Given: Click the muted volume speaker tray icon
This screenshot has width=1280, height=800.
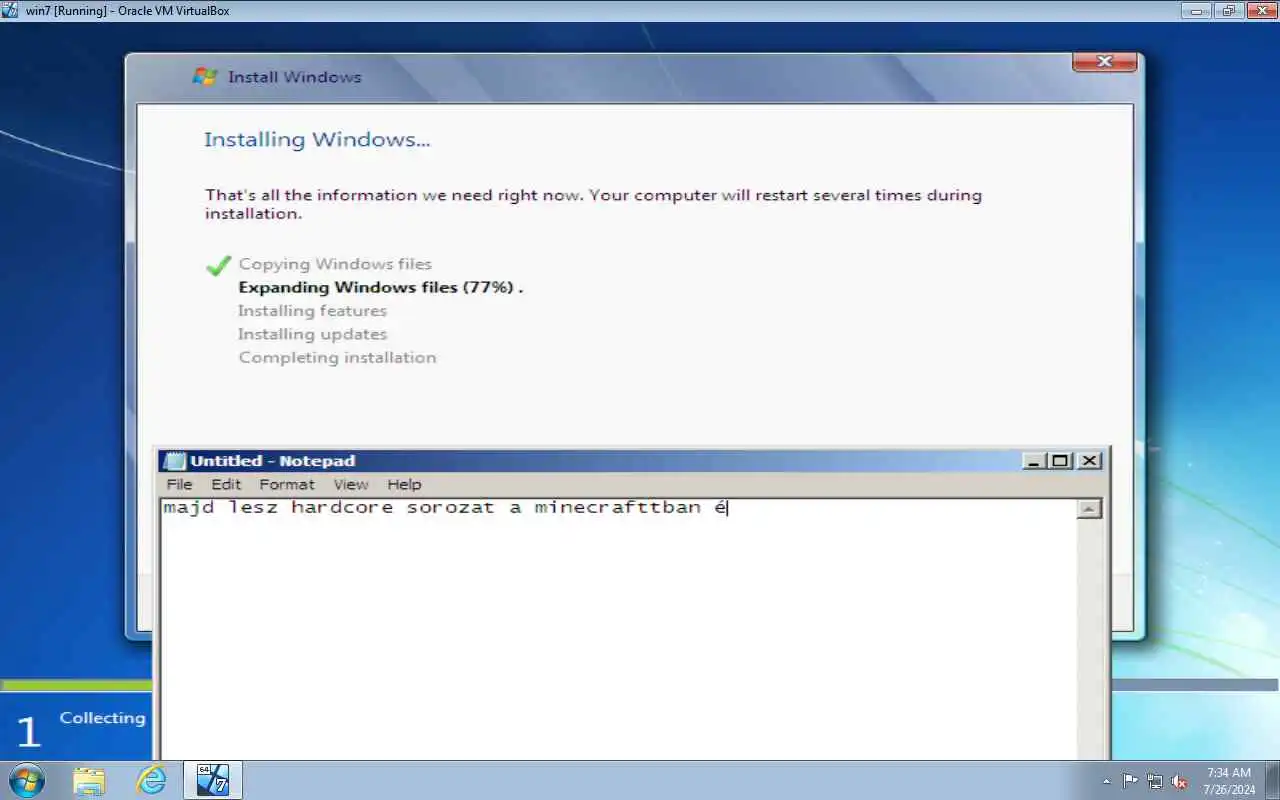Looking at the screenshot, I should (x=1179, y=781).
